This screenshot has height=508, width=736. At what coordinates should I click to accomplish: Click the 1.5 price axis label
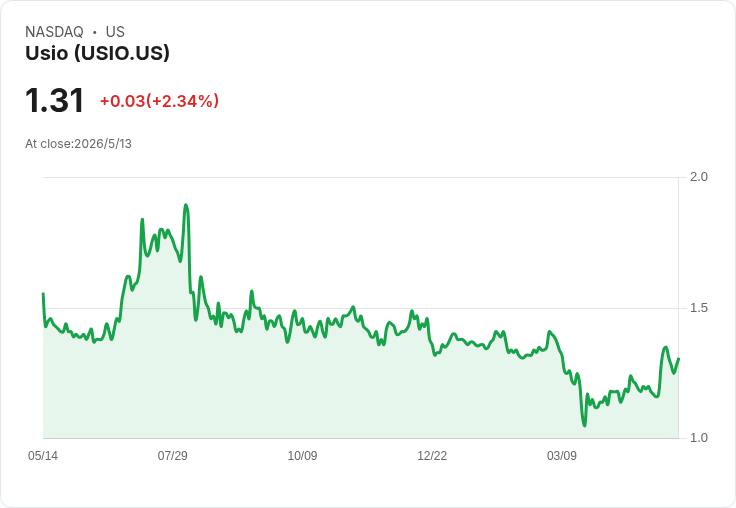point(698,308)
